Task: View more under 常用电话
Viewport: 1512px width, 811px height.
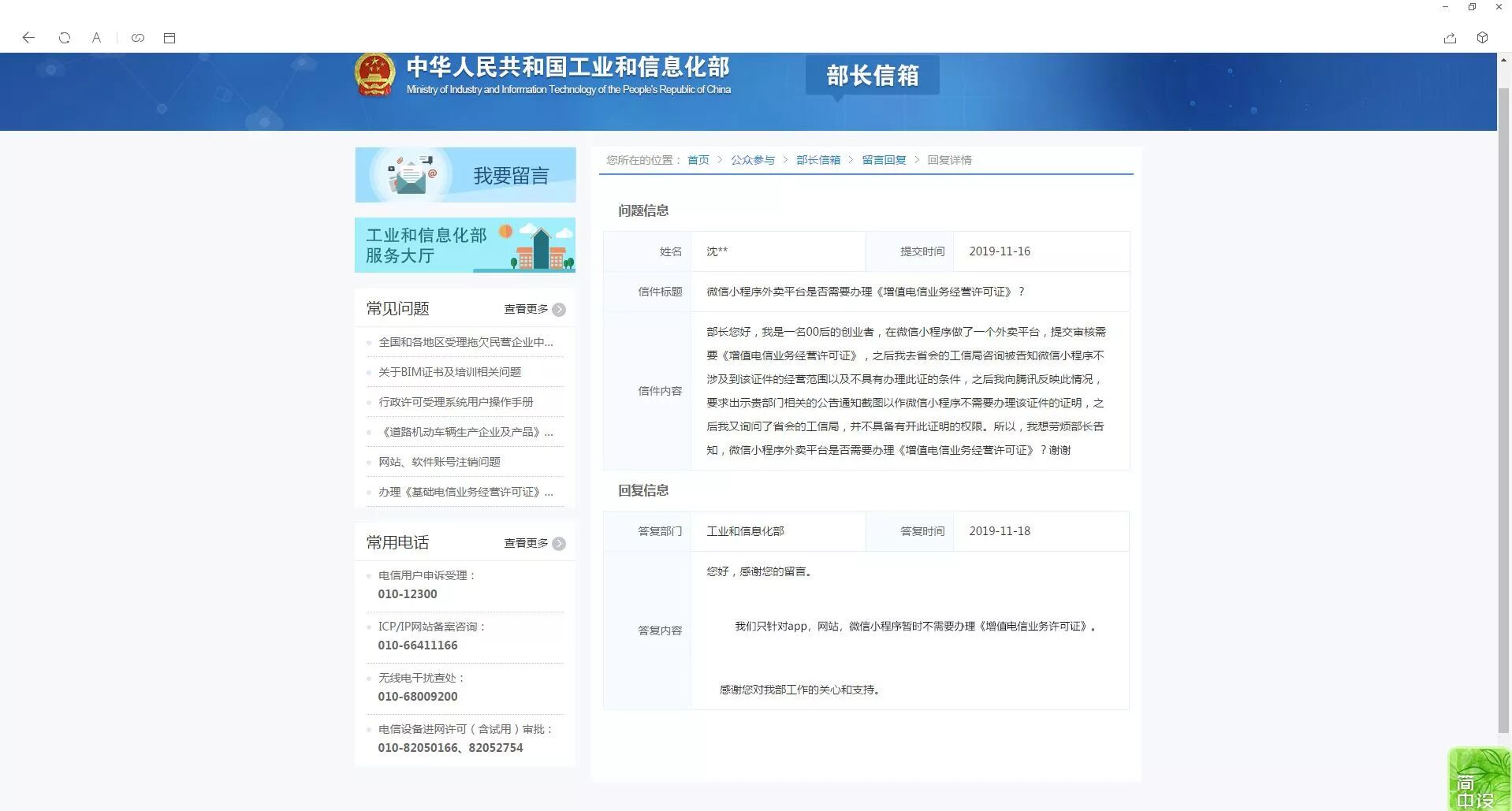Action: pos(526,543)
